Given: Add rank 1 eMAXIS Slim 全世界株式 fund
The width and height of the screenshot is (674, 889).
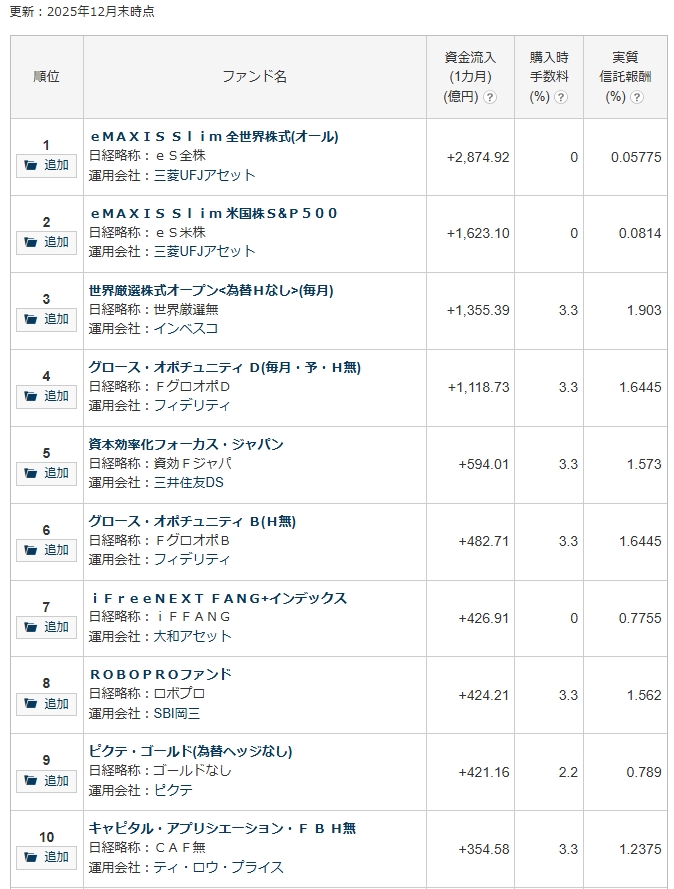Looking at the screenshot, I should [x=46, y=166].
